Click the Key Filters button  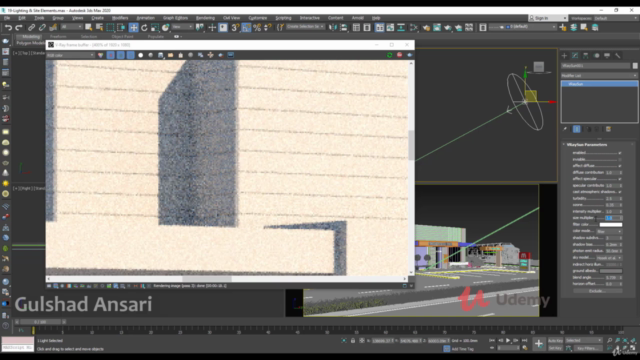[x=588, y=348]
